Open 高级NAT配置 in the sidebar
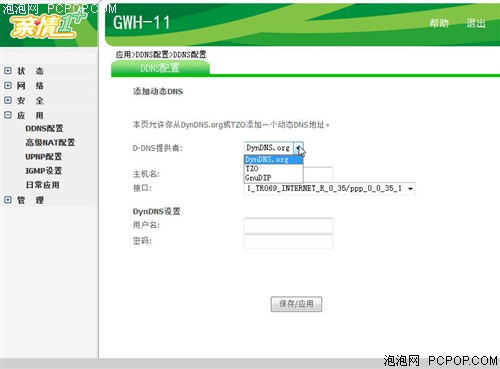Viewport: 500px width, 369px height. point(50,142)
